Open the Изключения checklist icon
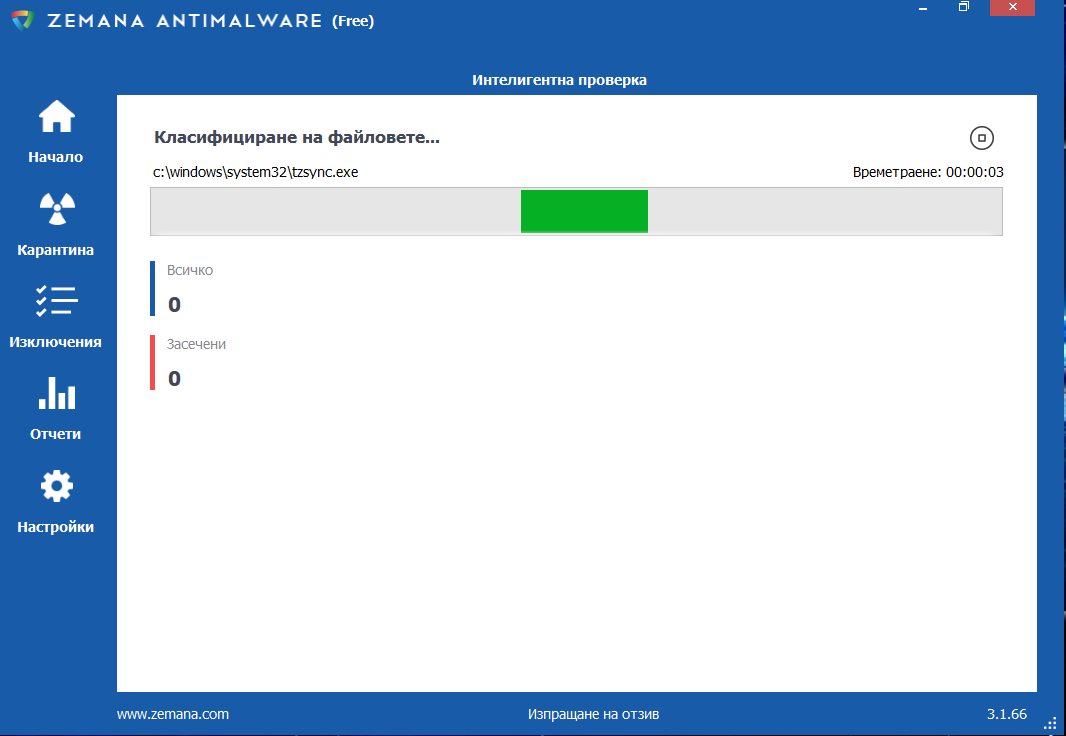The height and width of the screenshot is (736, 1066). (x=56, y=300)
